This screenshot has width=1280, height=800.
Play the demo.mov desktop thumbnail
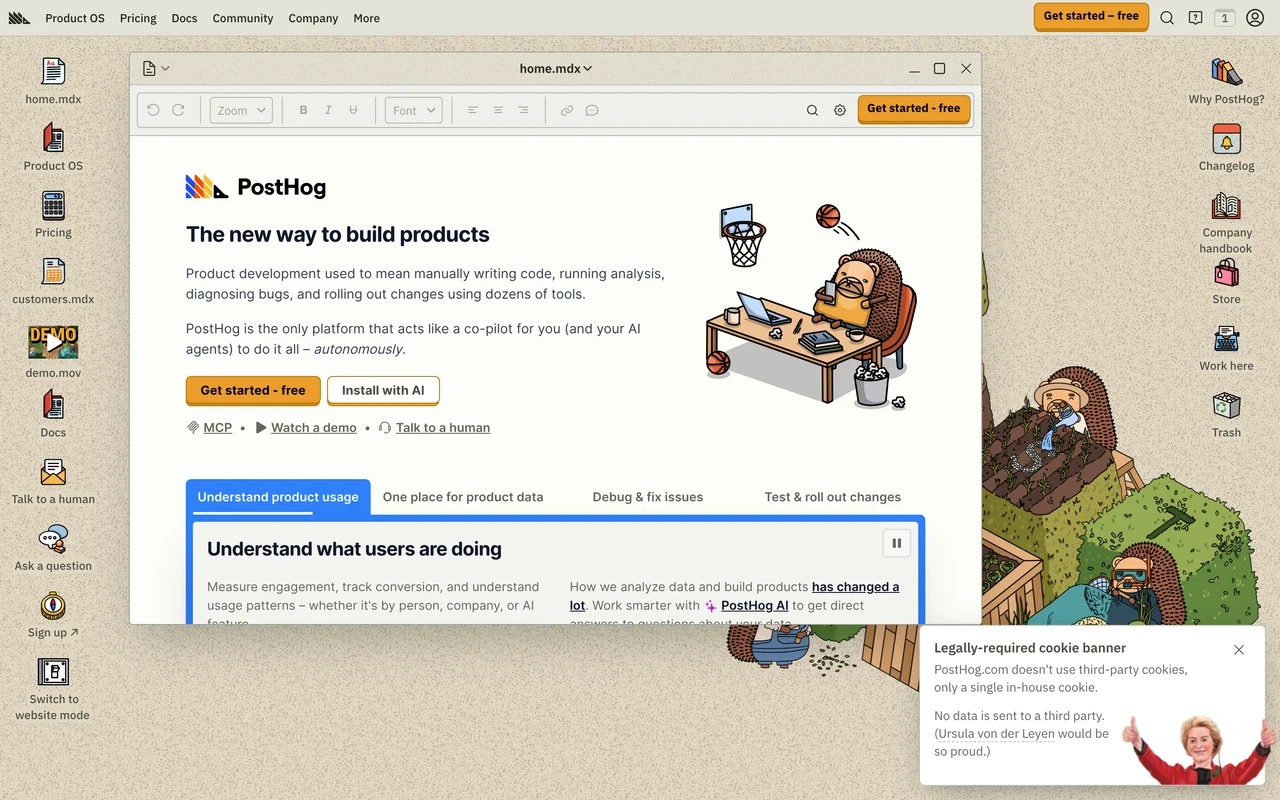click(53, 342)
